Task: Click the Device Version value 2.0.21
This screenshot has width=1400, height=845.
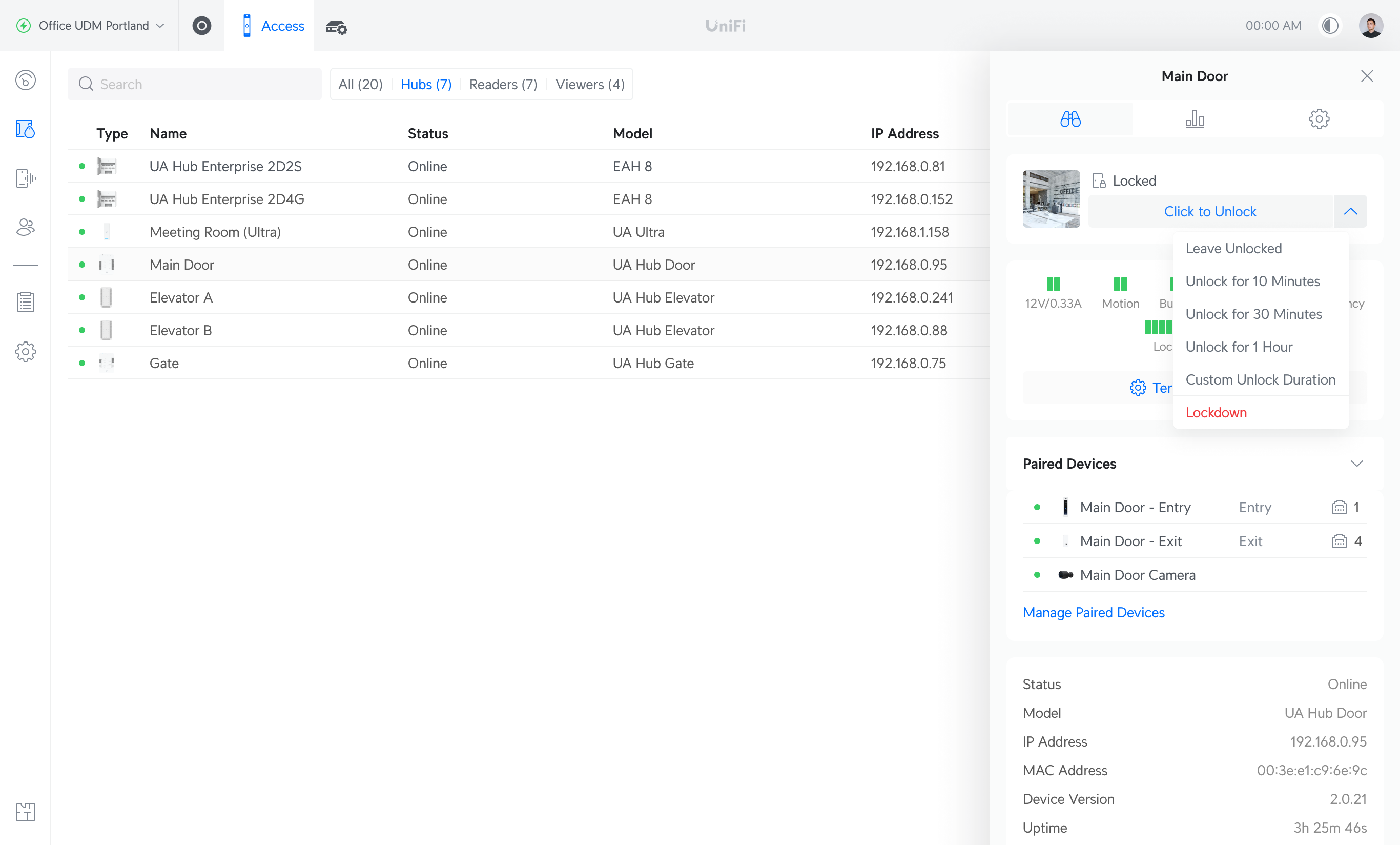Action: coord(1348,799)
